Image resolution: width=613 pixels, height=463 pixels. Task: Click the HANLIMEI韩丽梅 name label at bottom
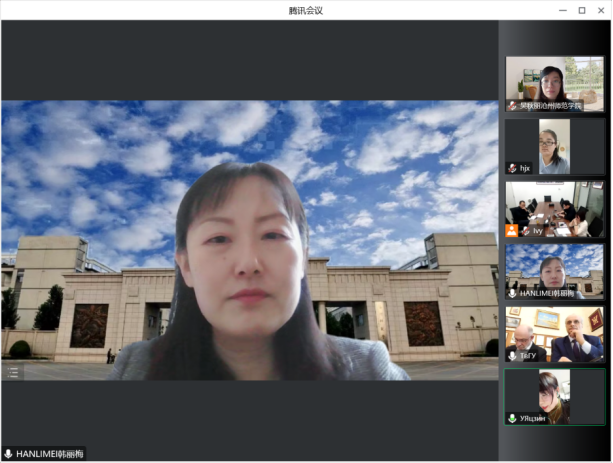coord(49,454)
